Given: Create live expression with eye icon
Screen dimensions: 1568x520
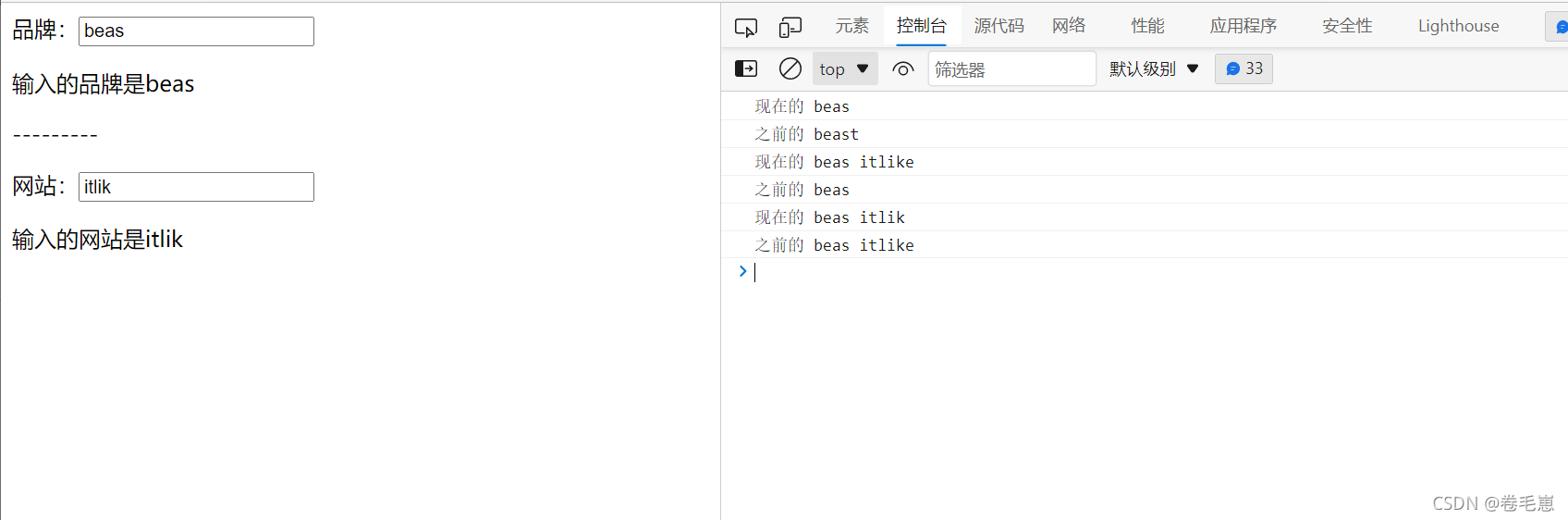Looking at the screenshot, I should tap(903, 68).
